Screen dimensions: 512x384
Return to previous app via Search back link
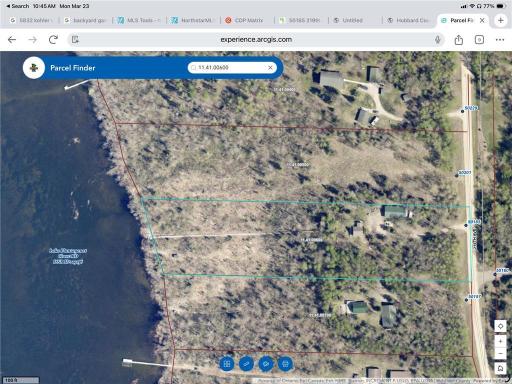click(x=18, y=6)
